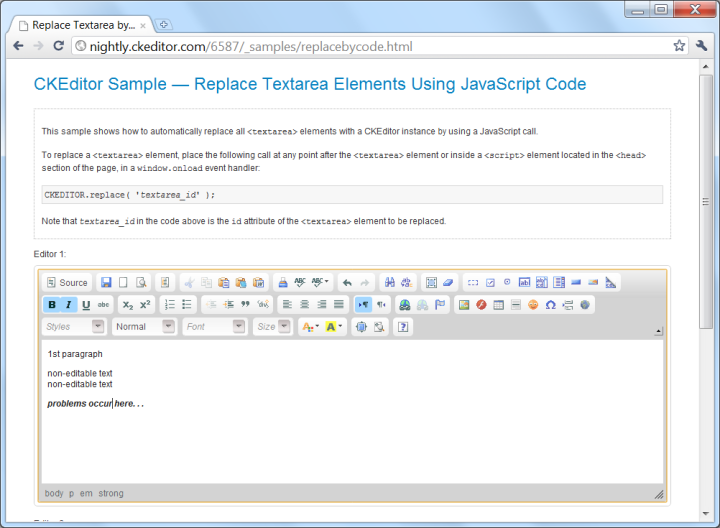Click the 'strong' element in path bar
Viewport: 720px width, 528px height.
(111, 493)
